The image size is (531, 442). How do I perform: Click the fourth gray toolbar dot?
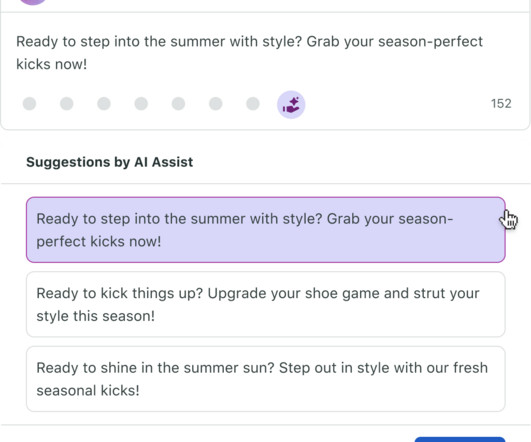[141, 104]
